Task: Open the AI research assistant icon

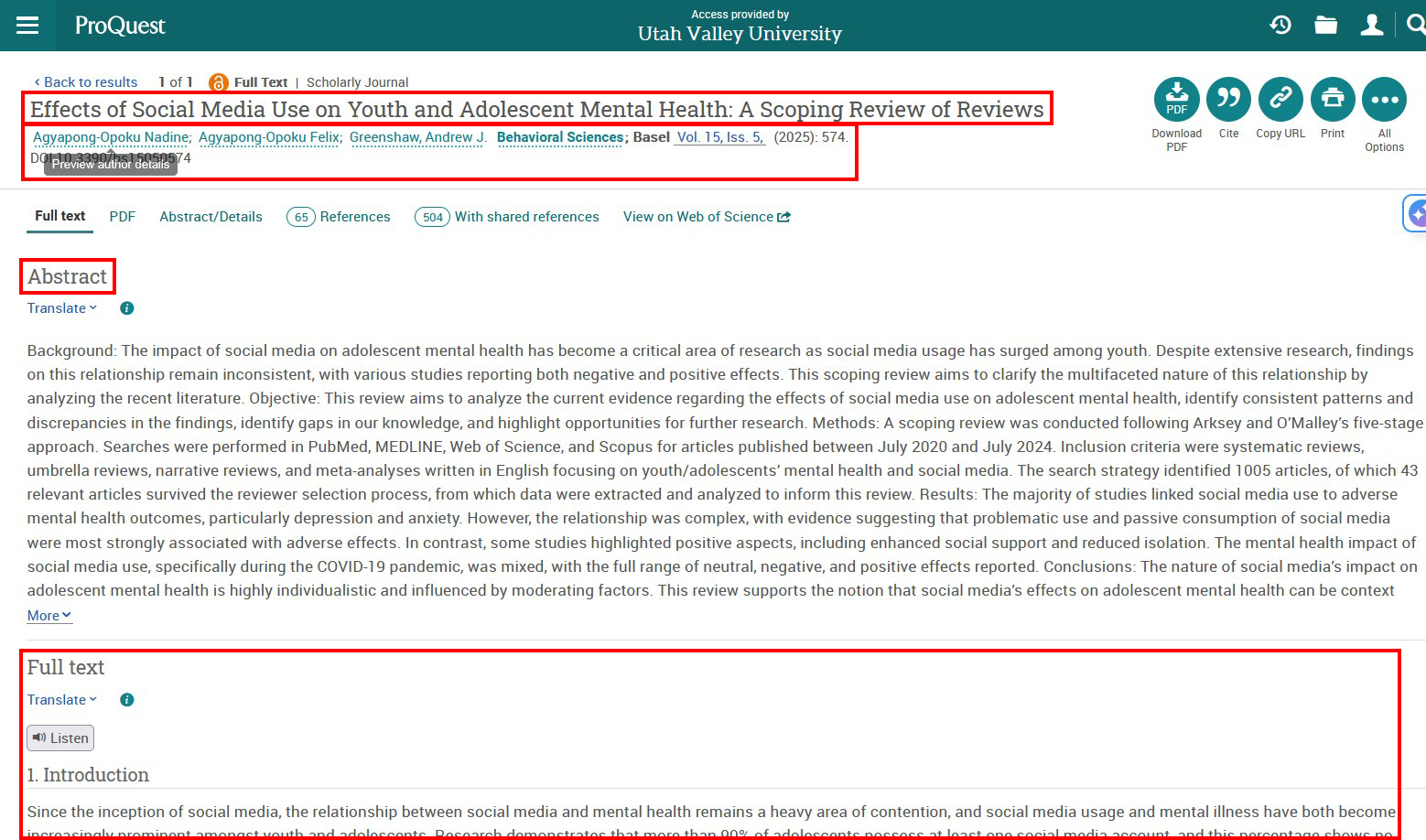Action: pyautogui.click(x=1415, y=214)
